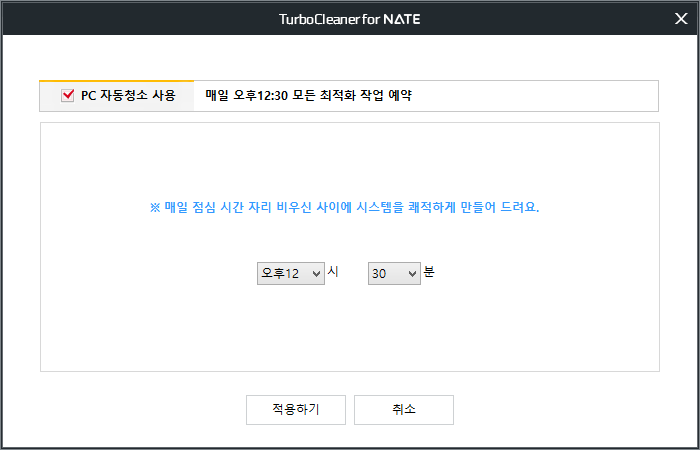Click the 취소 button
Image resolution: width=700 pixels, height=450 pixels.
(404, 410)
